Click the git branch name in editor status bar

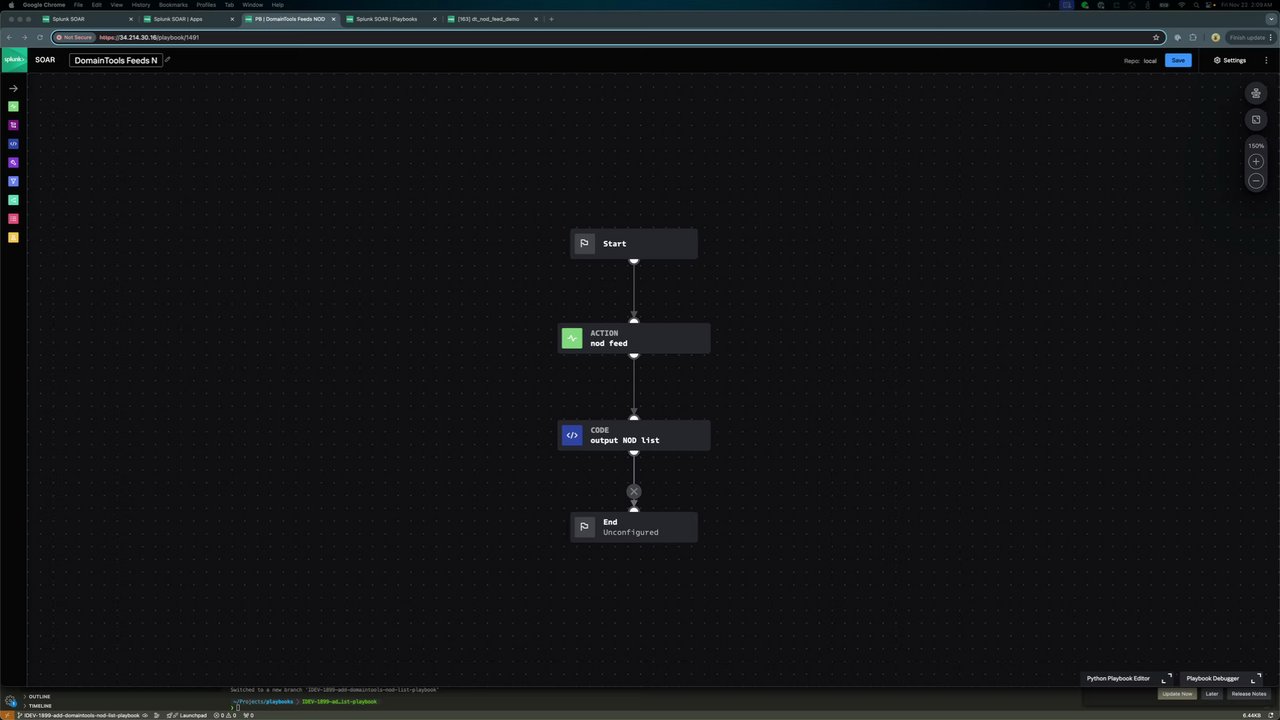tap(80, 715)
